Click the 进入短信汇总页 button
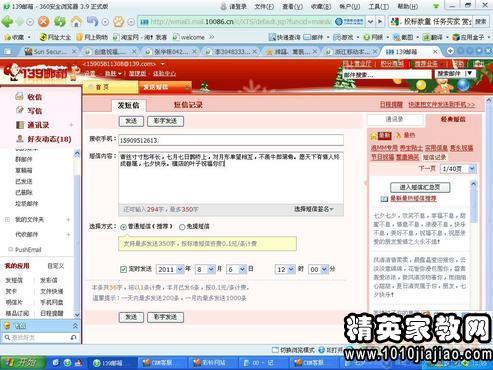 click(x=420, y=187)
